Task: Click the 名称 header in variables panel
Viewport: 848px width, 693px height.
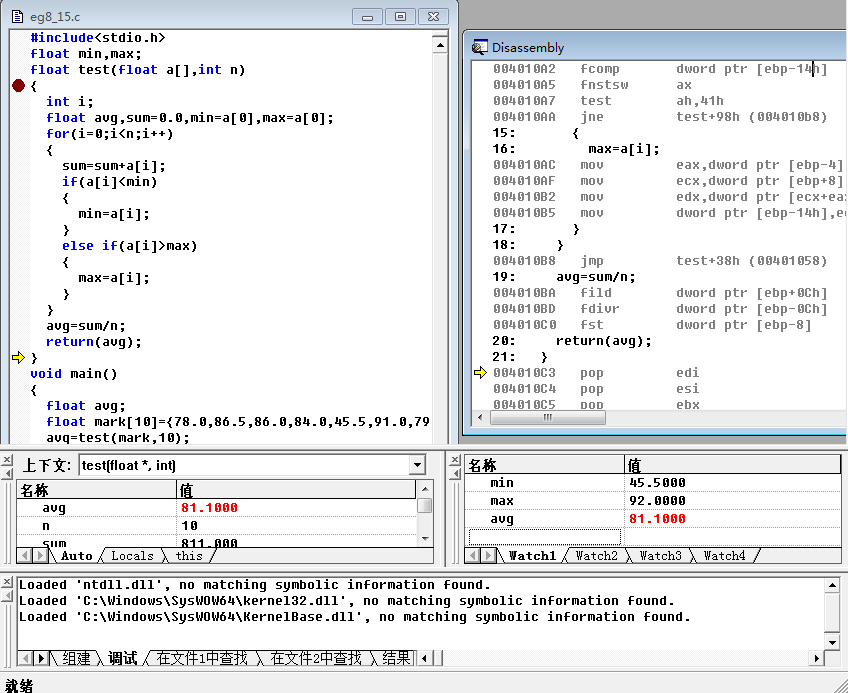Action: 97,490
